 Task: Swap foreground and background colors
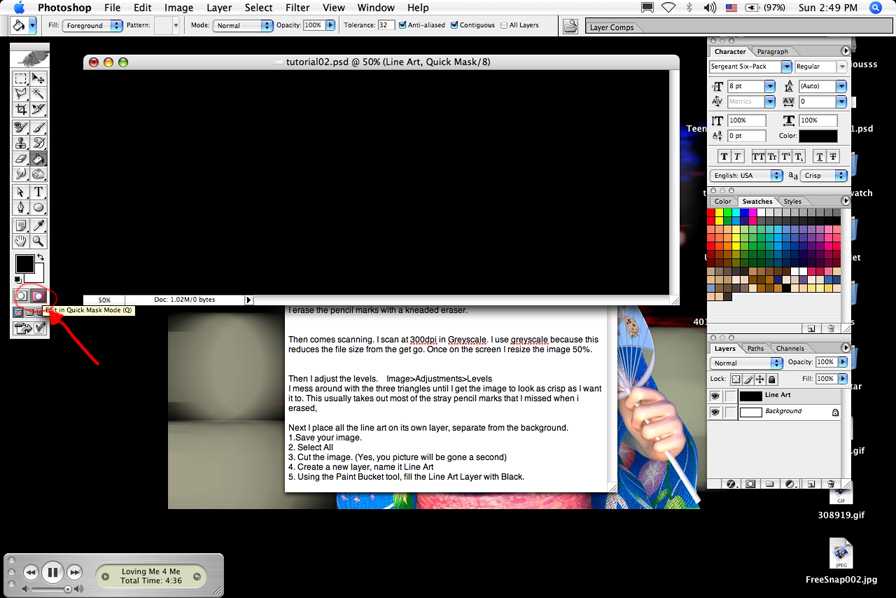click(x=40, y=257)
